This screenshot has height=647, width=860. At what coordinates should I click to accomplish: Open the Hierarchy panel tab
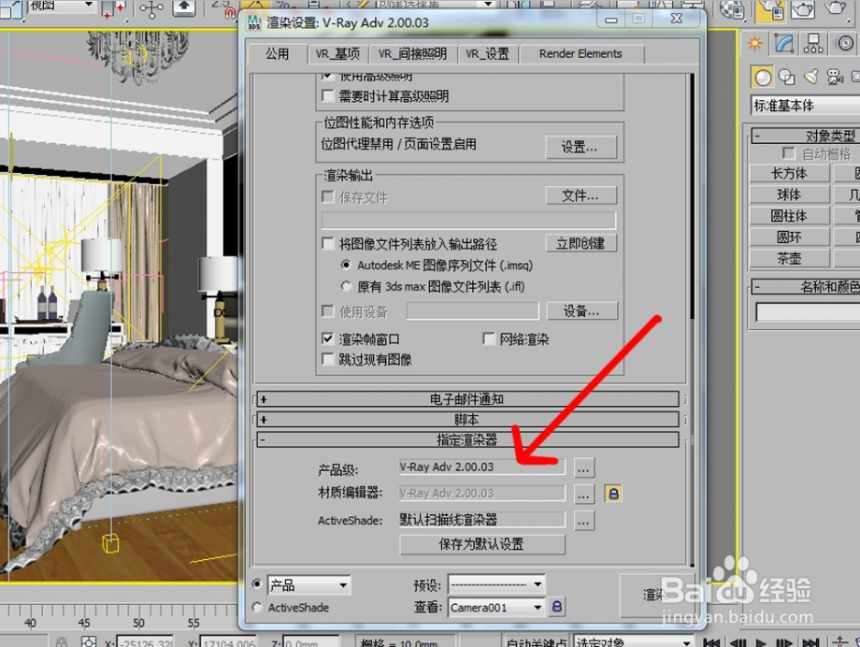click(813, 43)
